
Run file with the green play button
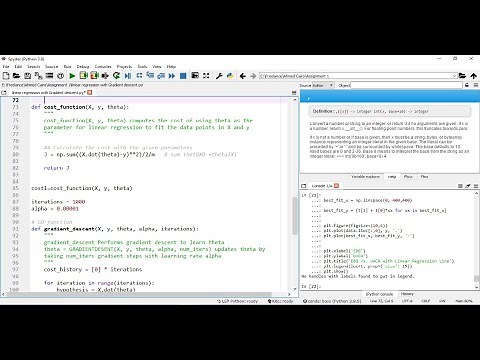(72, 76)
